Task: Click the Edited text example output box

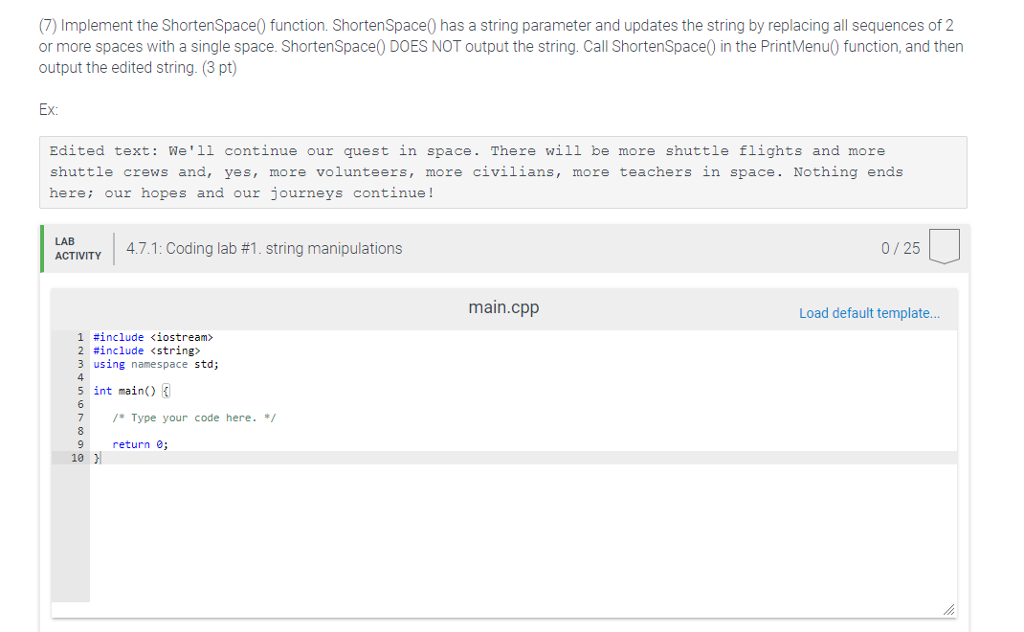Action: [x=503, y=171]
